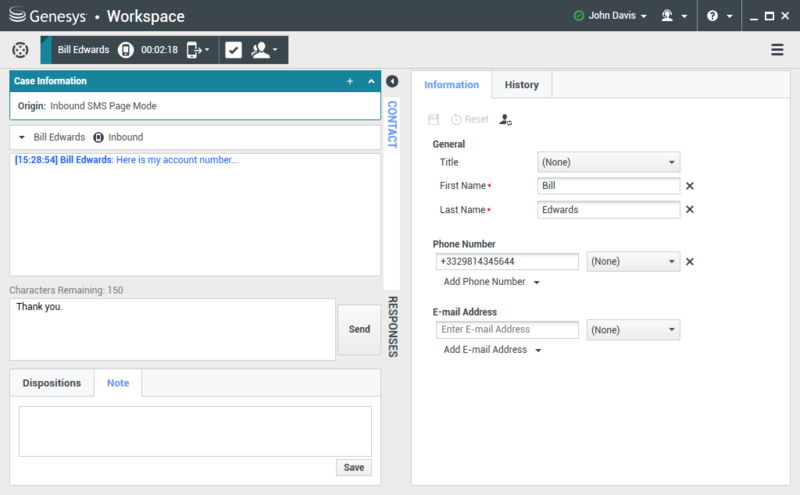Remove the First Name value with X
The height and width of the screenshot is (495, 800).
point(689,186)
